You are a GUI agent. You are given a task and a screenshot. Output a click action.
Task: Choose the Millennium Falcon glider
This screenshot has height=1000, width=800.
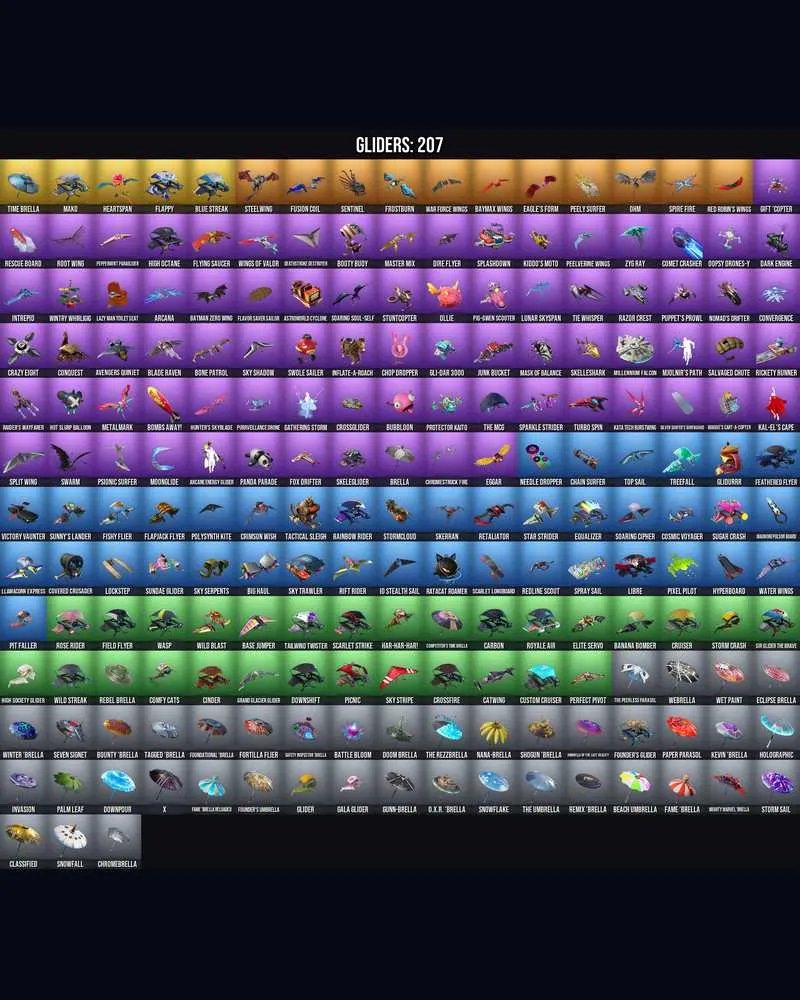coord(635,350)
